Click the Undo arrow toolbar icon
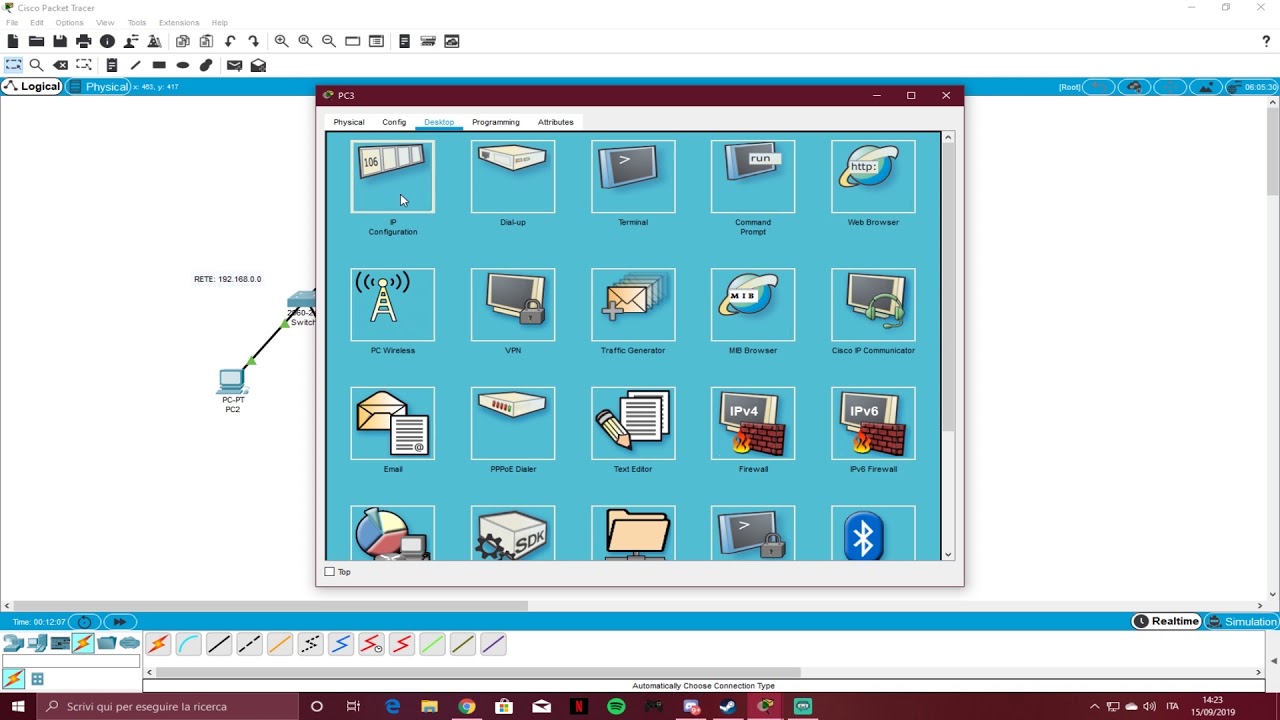 click(x=230, y=41)
